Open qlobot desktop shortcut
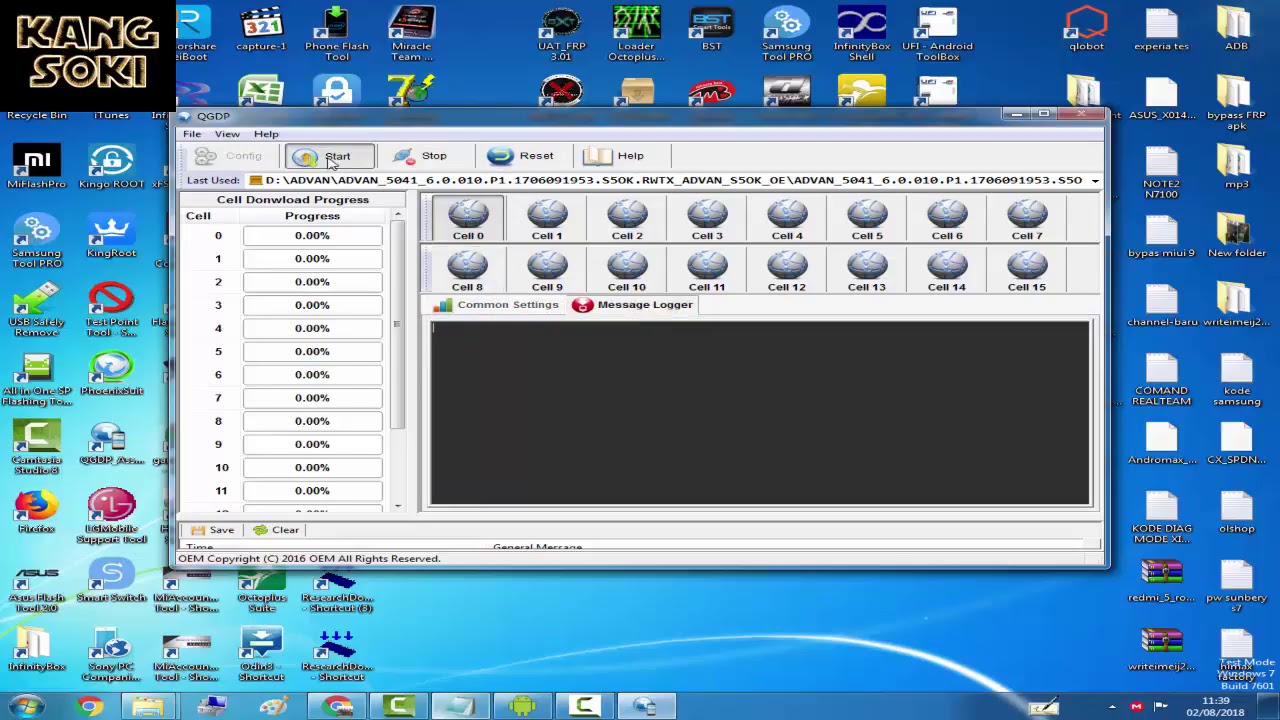Viewport: 1280px width, 720px height. pyautogui.click(x=1086, y=29)
